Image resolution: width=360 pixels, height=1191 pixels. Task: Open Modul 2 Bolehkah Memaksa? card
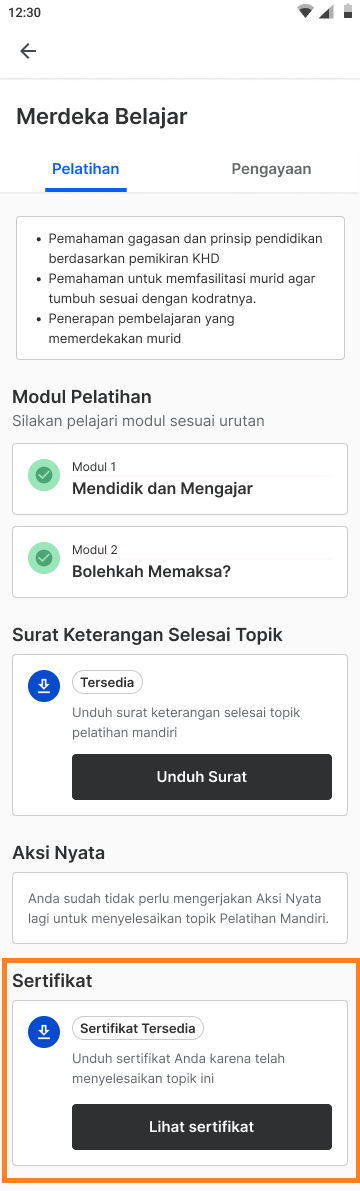tap(180, 561)
